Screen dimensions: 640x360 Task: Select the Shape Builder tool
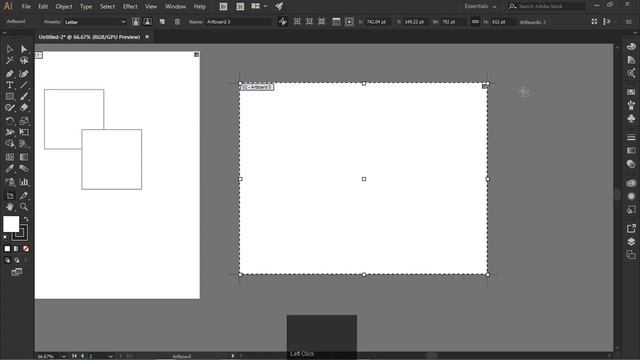click(x=9, y=144)
